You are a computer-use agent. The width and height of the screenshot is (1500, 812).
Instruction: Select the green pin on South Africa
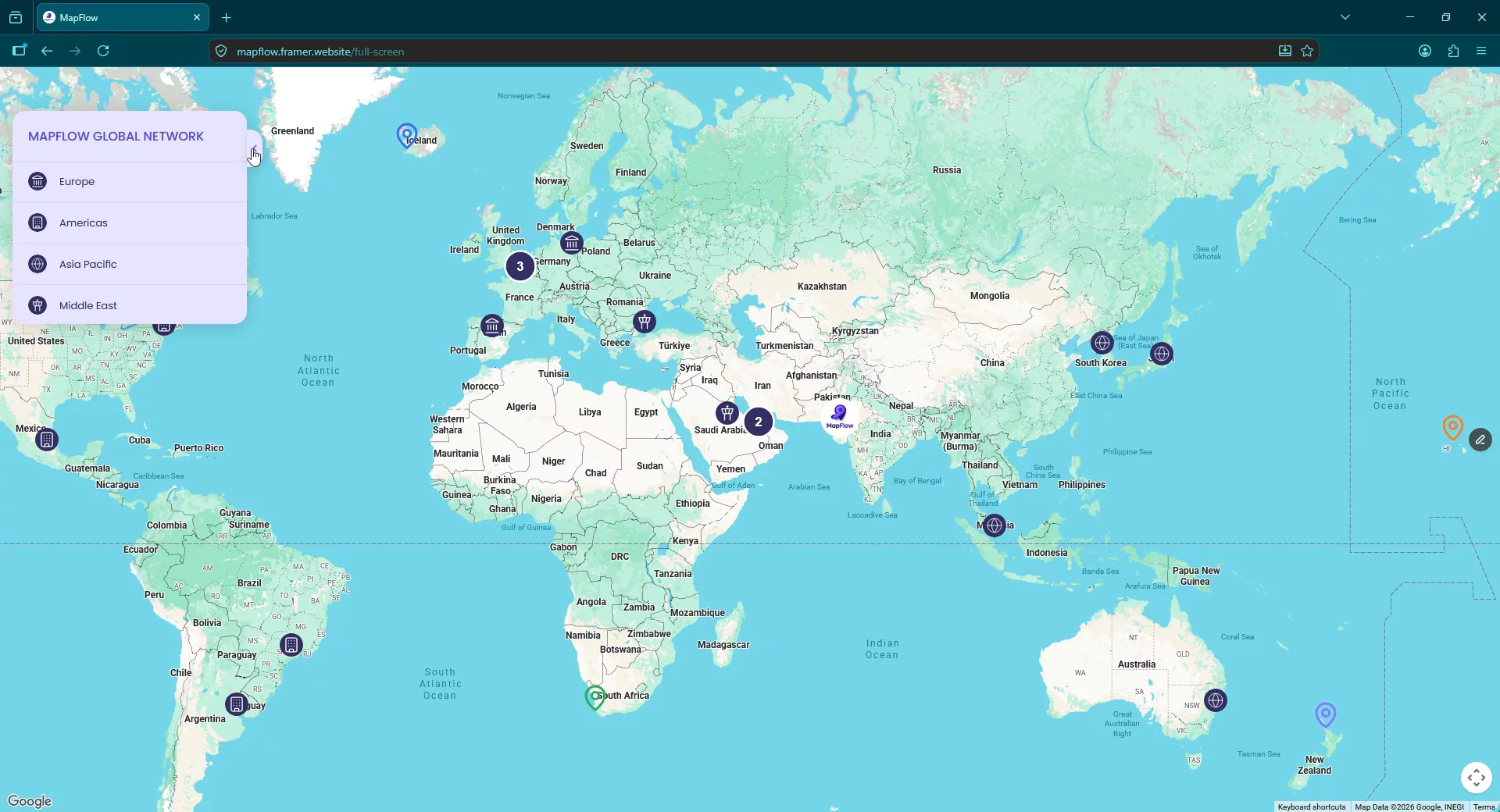point(595,697)
